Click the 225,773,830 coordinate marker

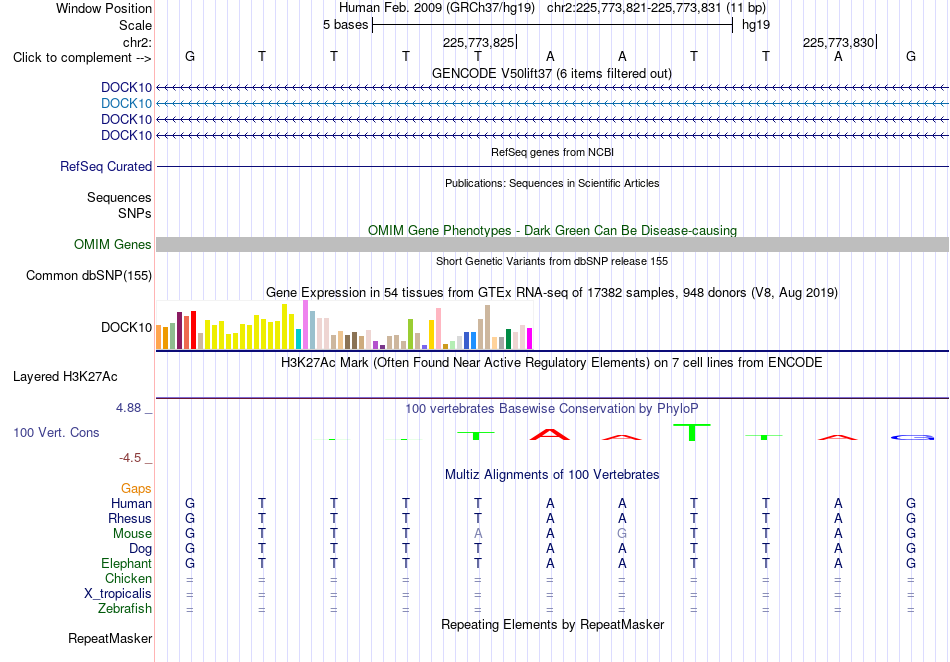tap(838, 42)
